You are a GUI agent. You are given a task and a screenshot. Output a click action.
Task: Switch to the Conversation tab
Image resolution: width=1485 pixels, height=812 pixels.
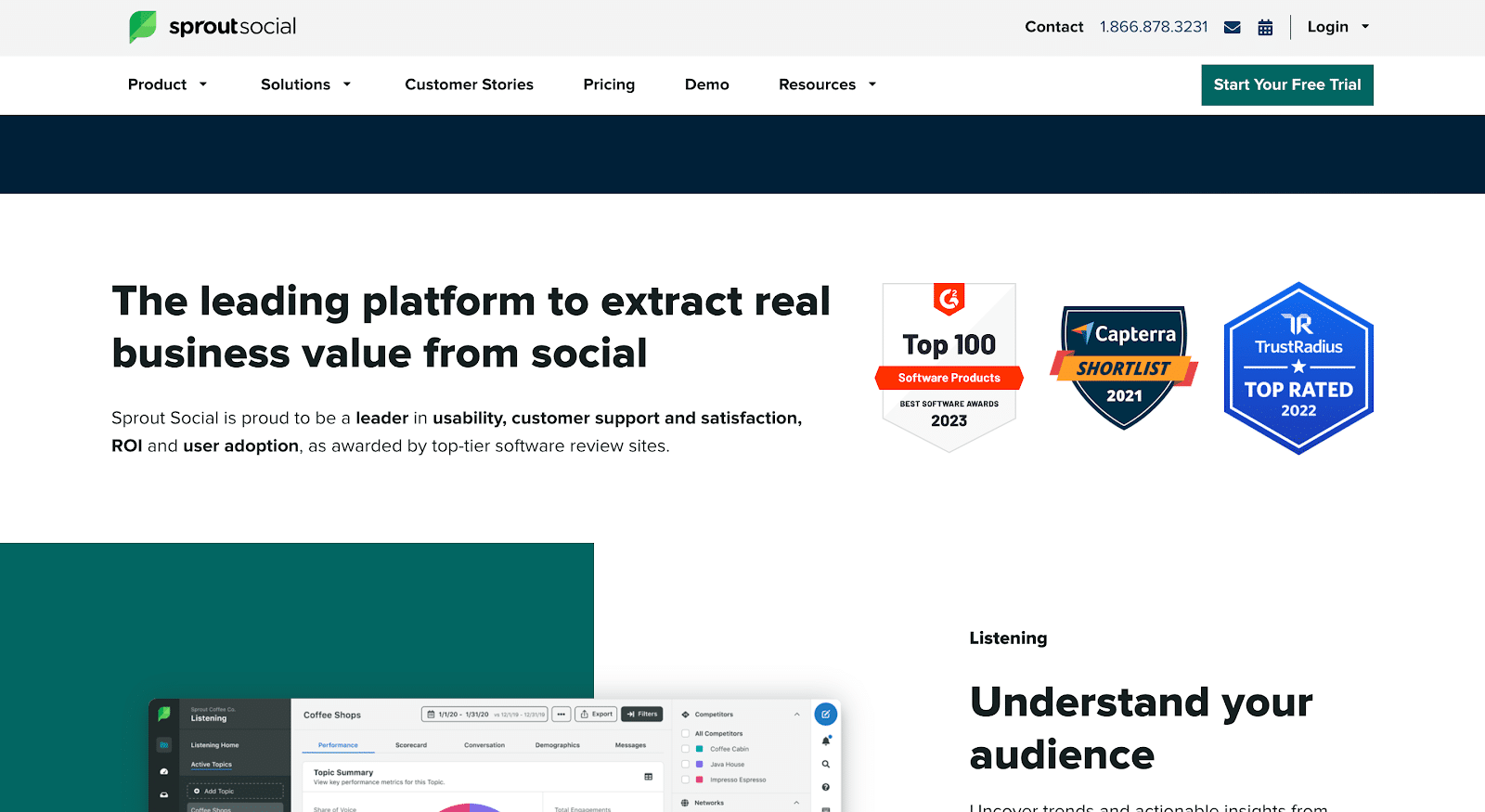point(484,745)
